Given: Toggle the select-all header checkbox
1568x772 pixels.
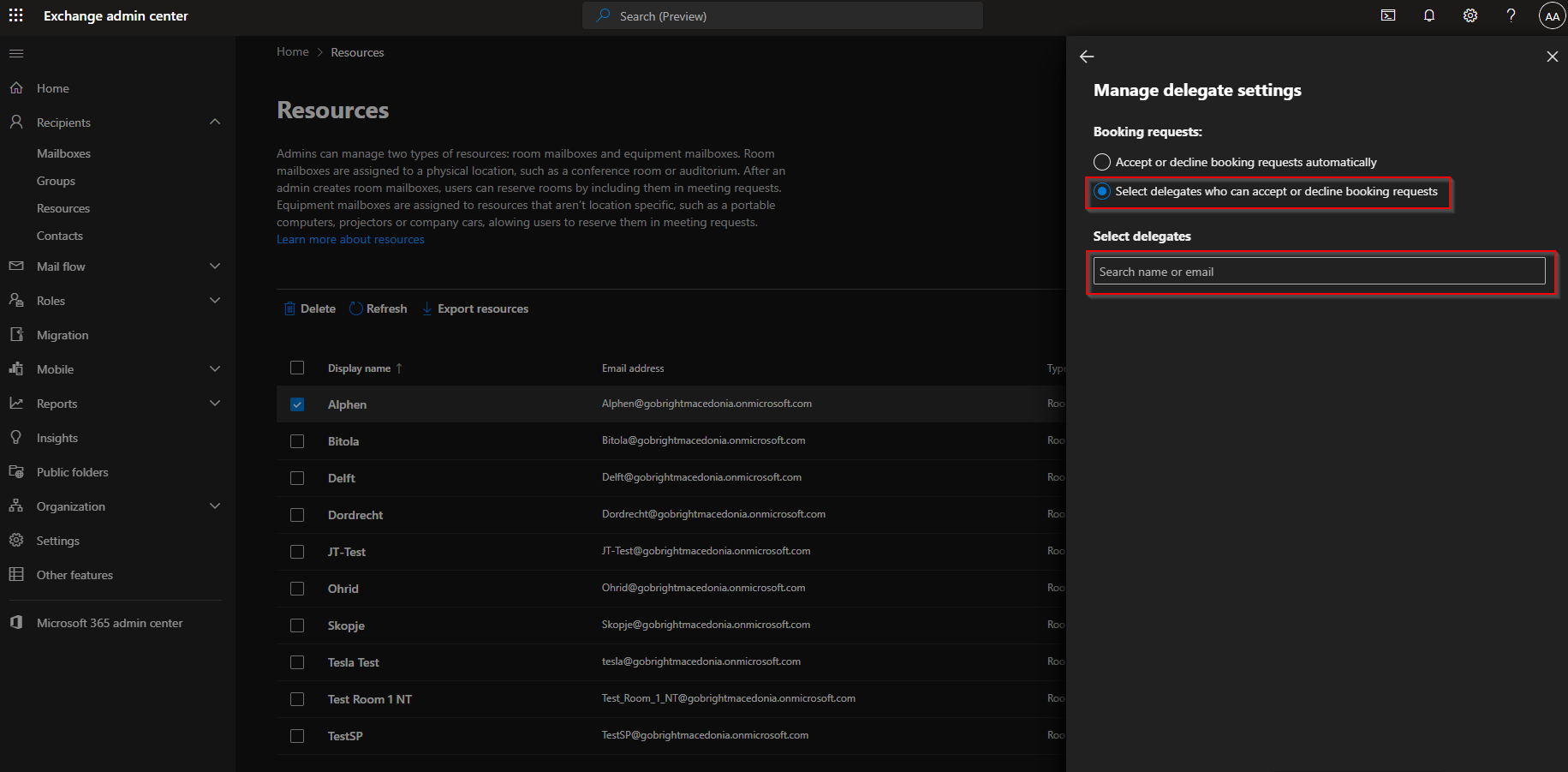Looking at the screenshot, I should click(297, 368).
